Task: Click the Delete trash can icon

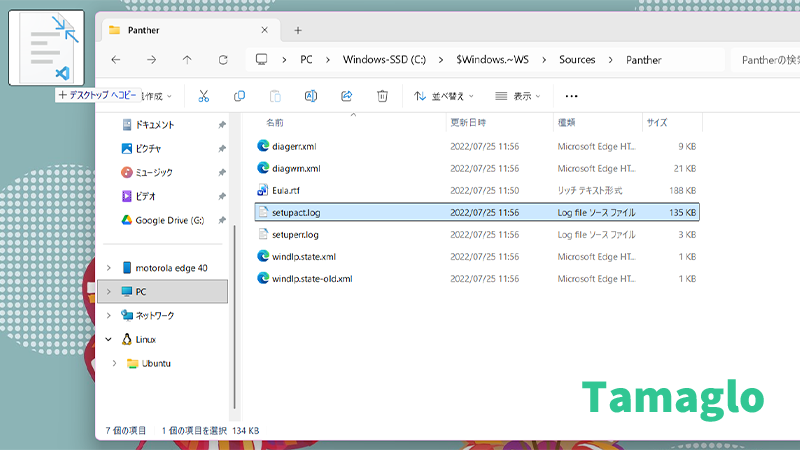Action: [x=382, y=96]
